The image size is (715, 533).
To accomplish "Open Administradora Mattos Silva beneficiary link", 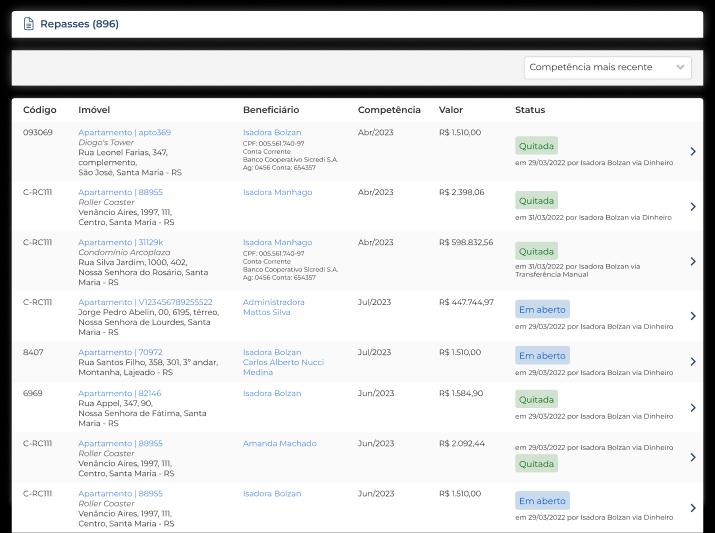I will [274, 307].
